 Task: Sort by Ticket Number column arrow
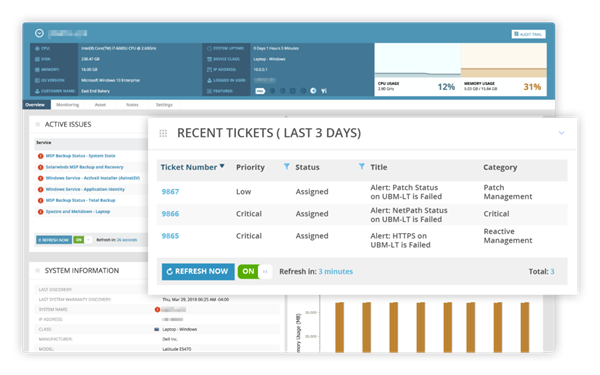(222, 166)
